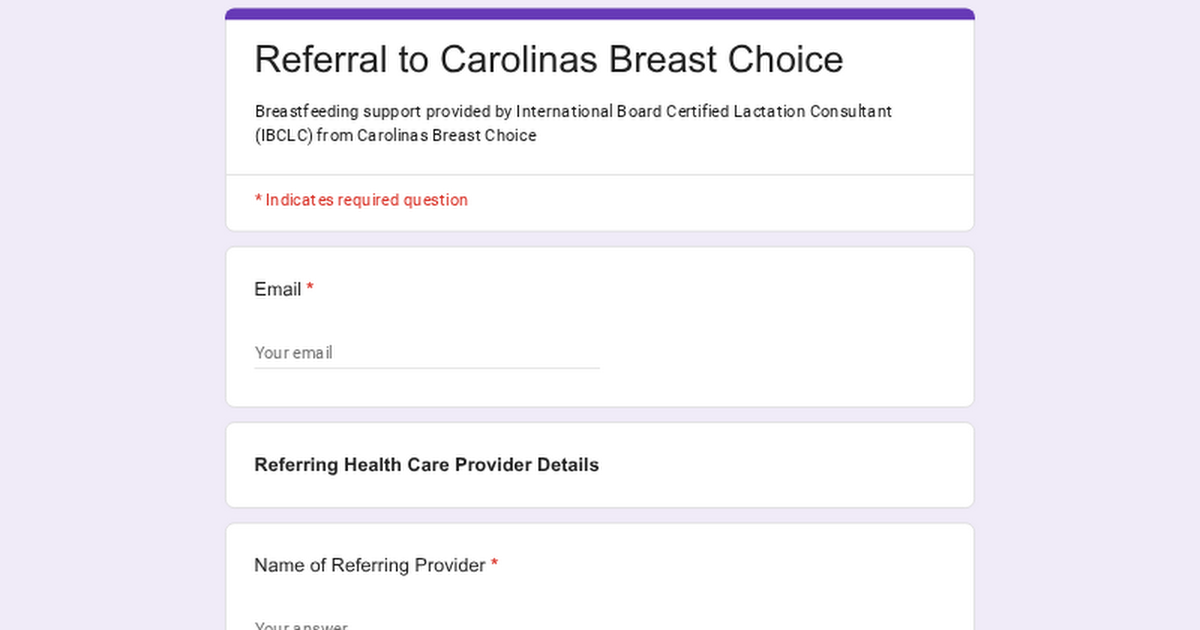The height and width of the screenshot is (630, 1200).
Task: Select the Email question card
Action: point(600,326)
